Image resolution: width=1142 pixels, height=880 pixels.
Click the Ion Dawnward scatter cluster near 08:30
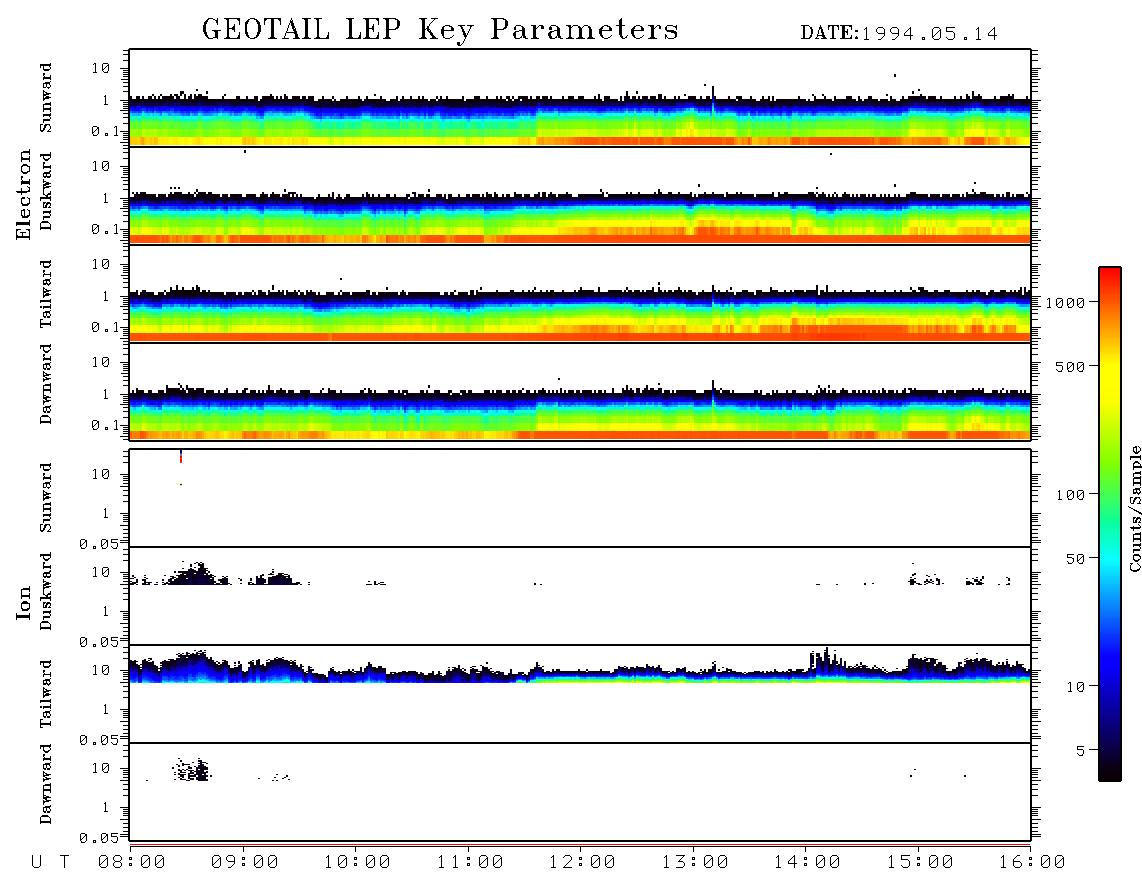(192, 770)
